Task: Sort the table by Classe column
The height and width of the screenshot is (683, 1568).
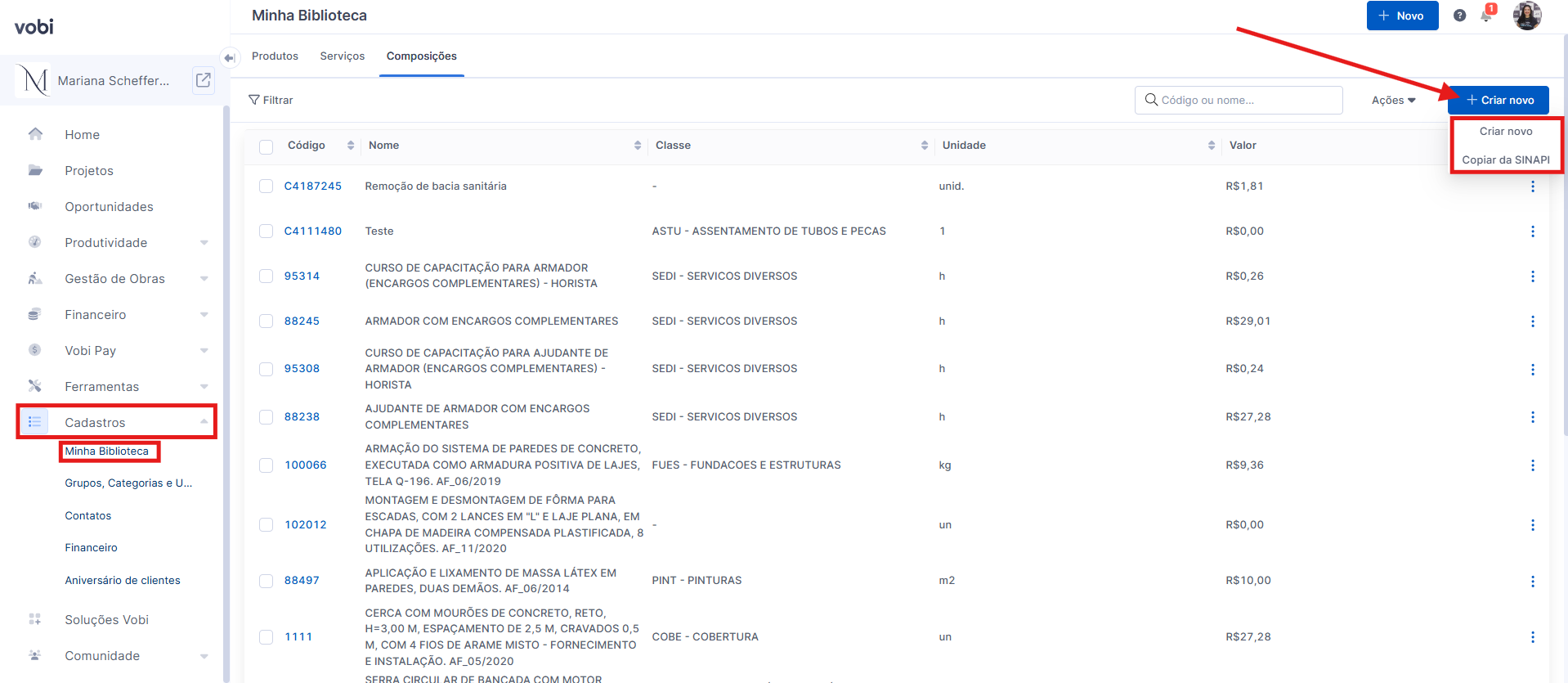Action: pos(925,146)
